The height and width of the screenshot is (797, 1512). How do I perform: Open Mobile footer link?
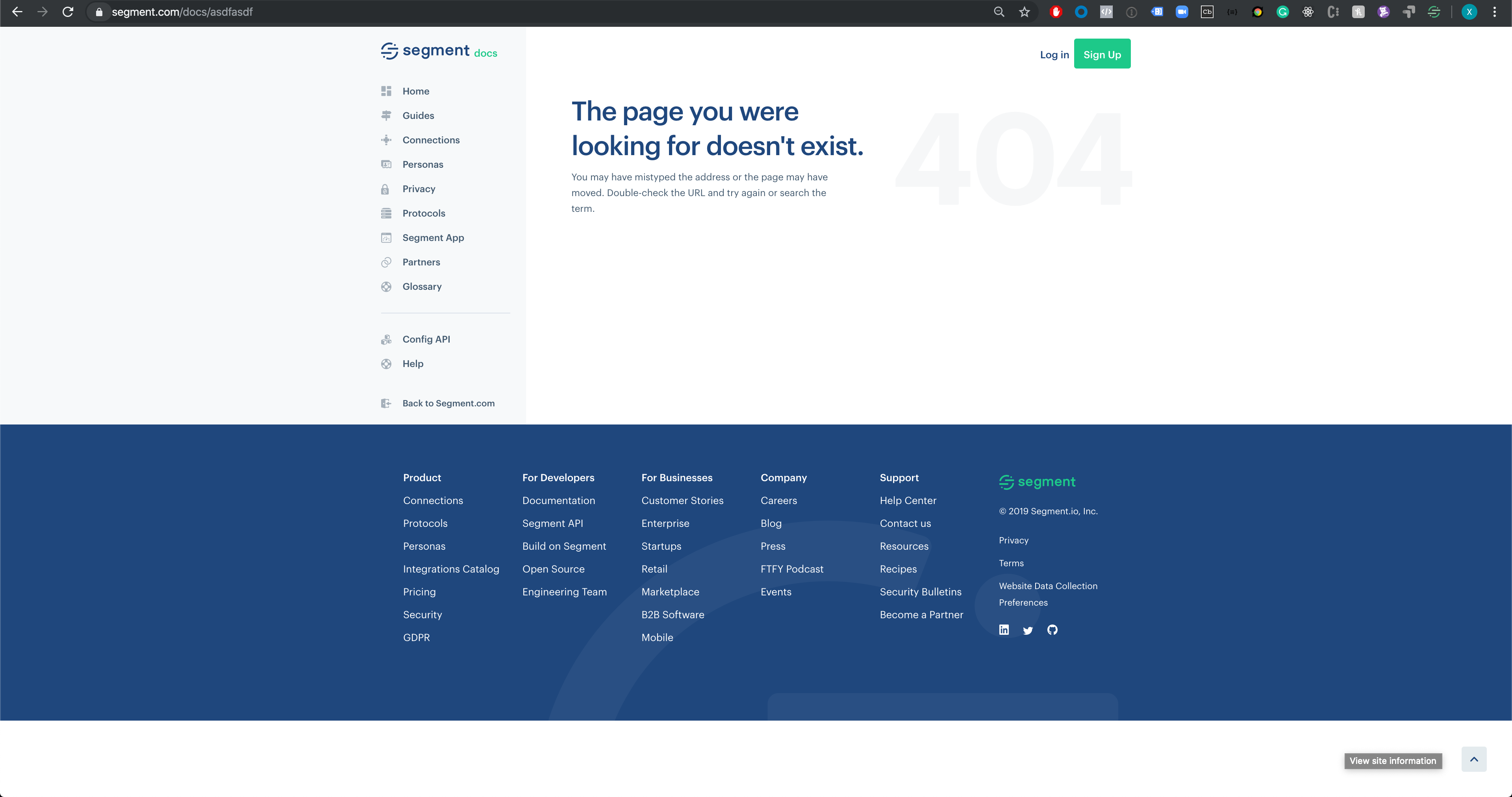657,638
